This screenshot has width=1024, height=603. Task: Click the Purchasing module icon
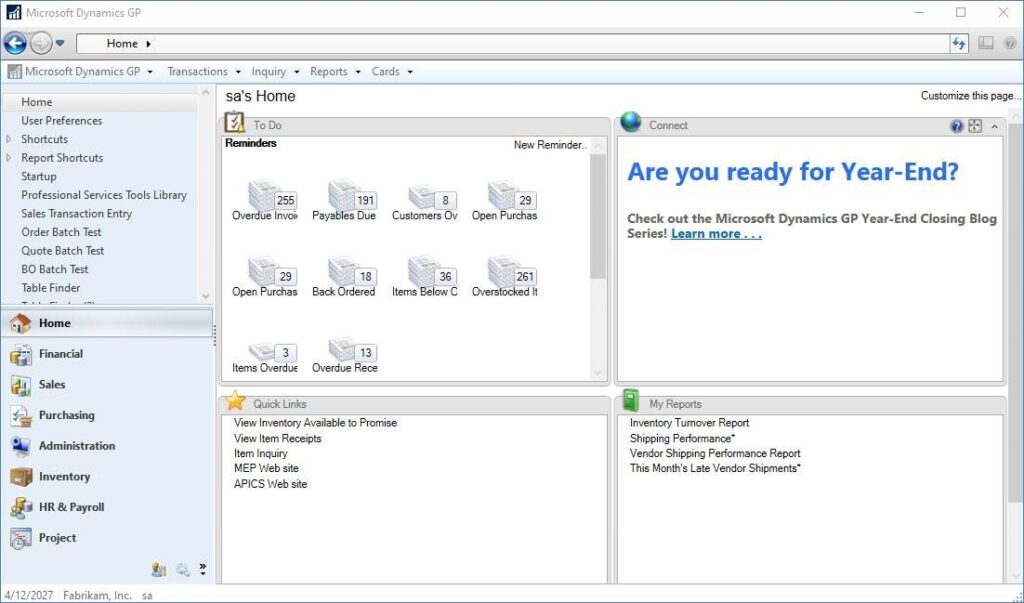point(20,415)
